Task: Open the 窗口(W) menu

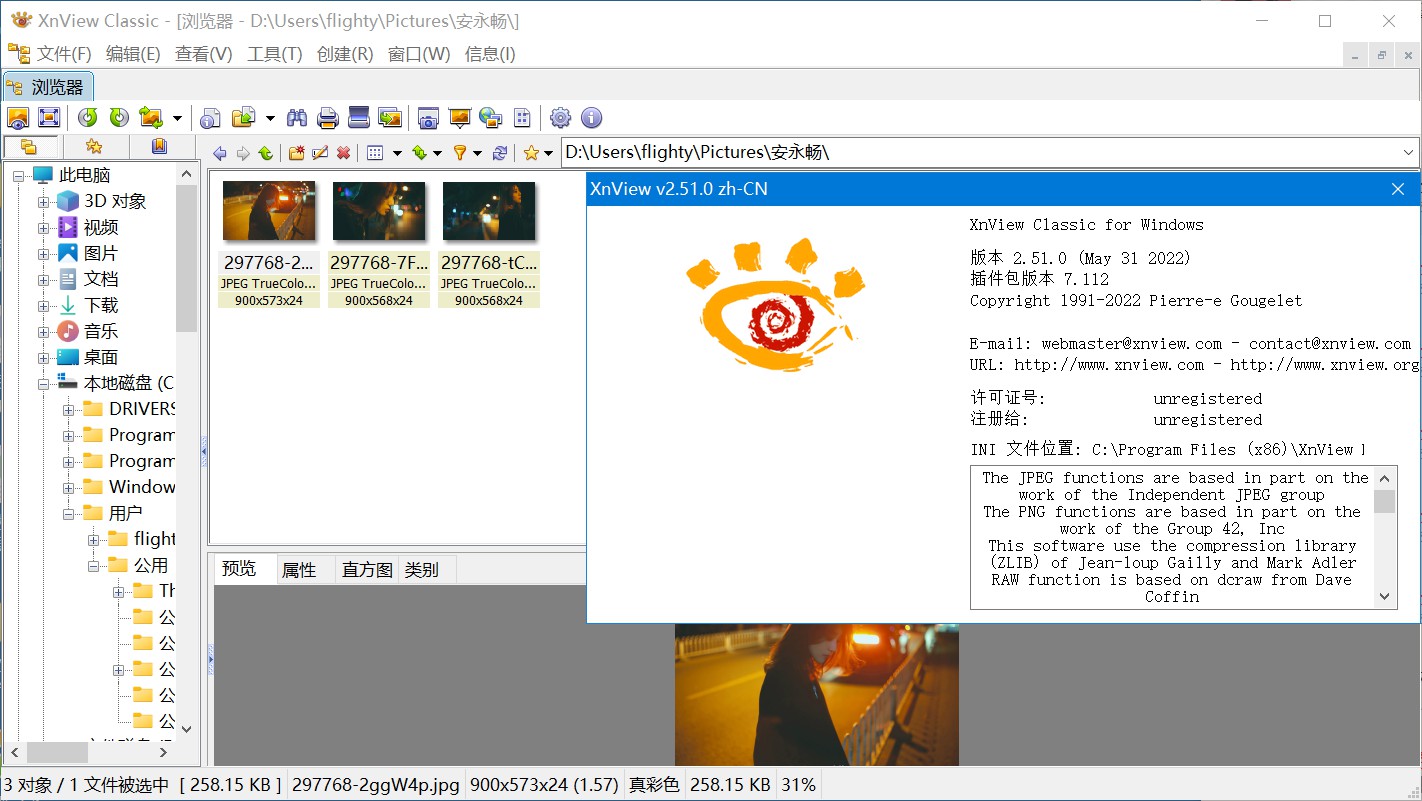Action: [419, 54]
